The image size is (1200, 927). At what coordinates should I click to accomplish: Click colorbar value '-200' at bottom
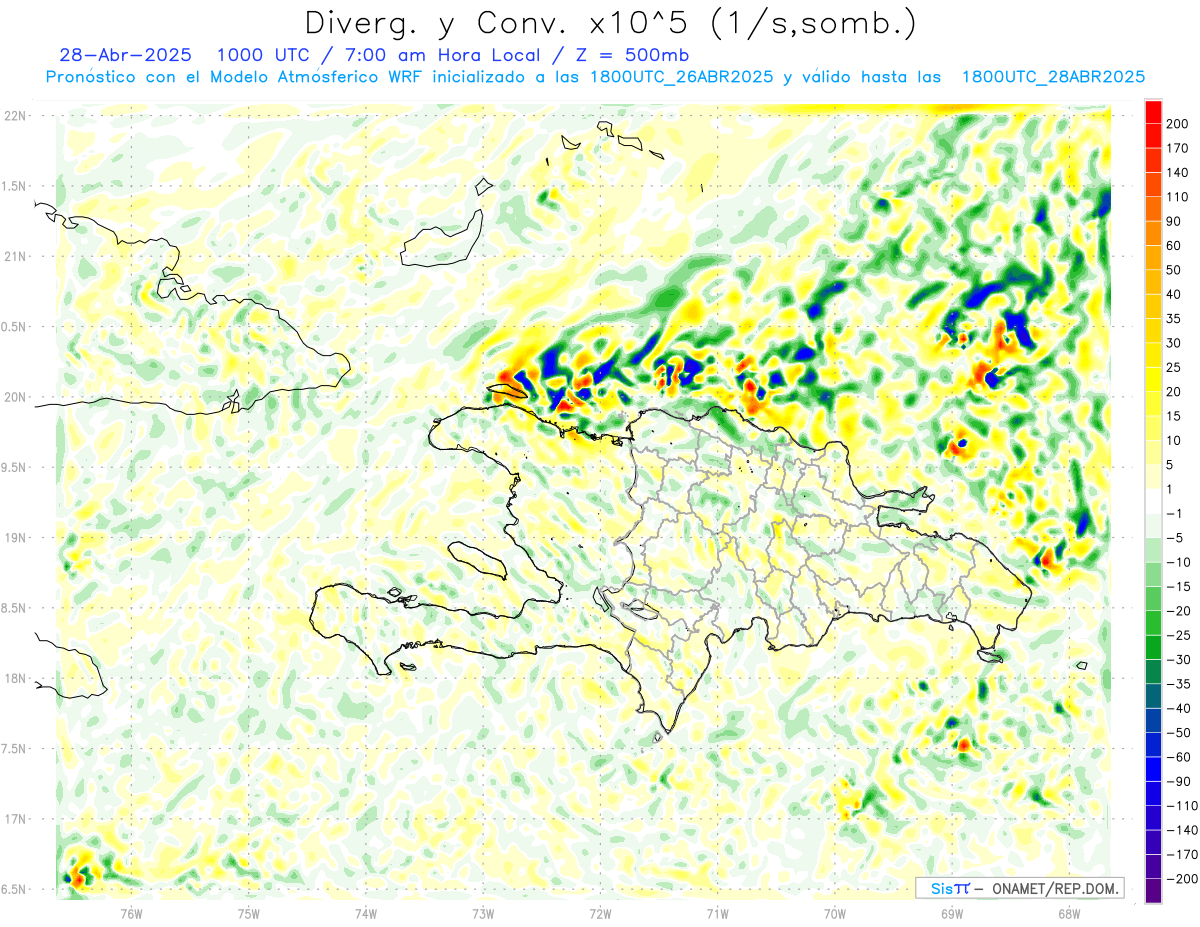(1181, 878)
